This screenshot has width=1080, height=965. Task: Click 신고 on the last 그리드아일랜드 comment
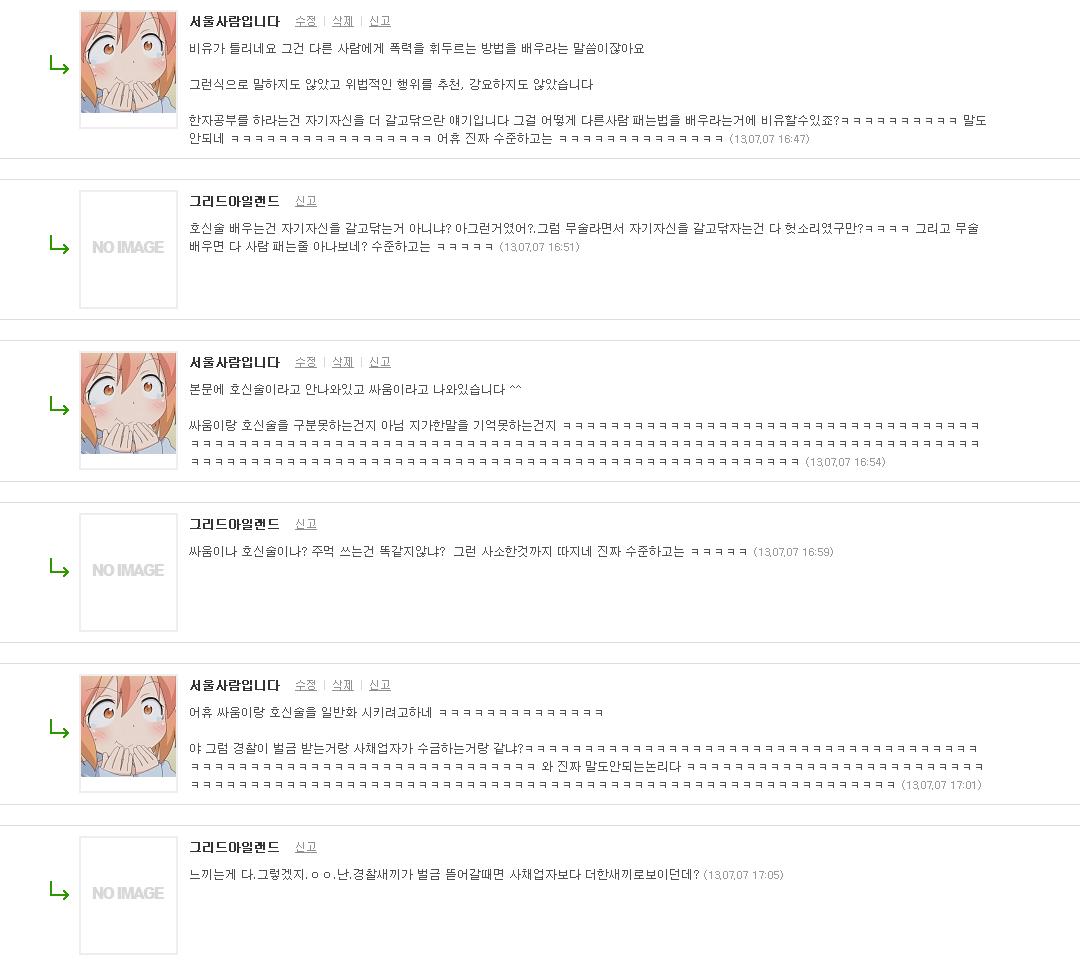pos(306,847)
